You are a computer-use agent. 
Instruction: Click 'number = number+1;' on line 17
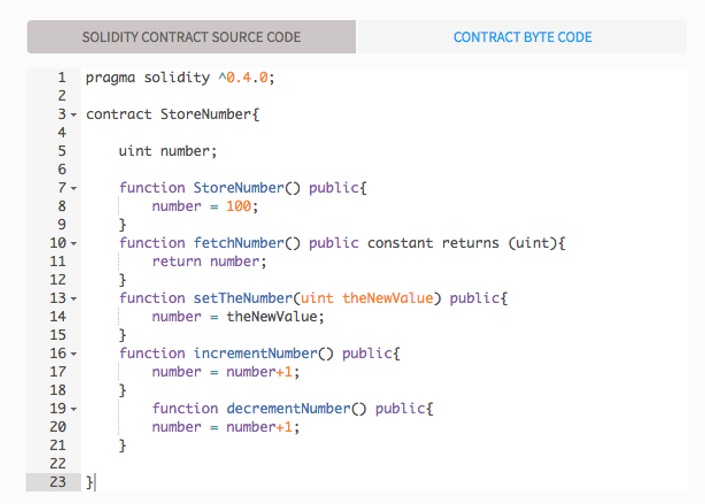pyautogui.click(x=226, y=372)
